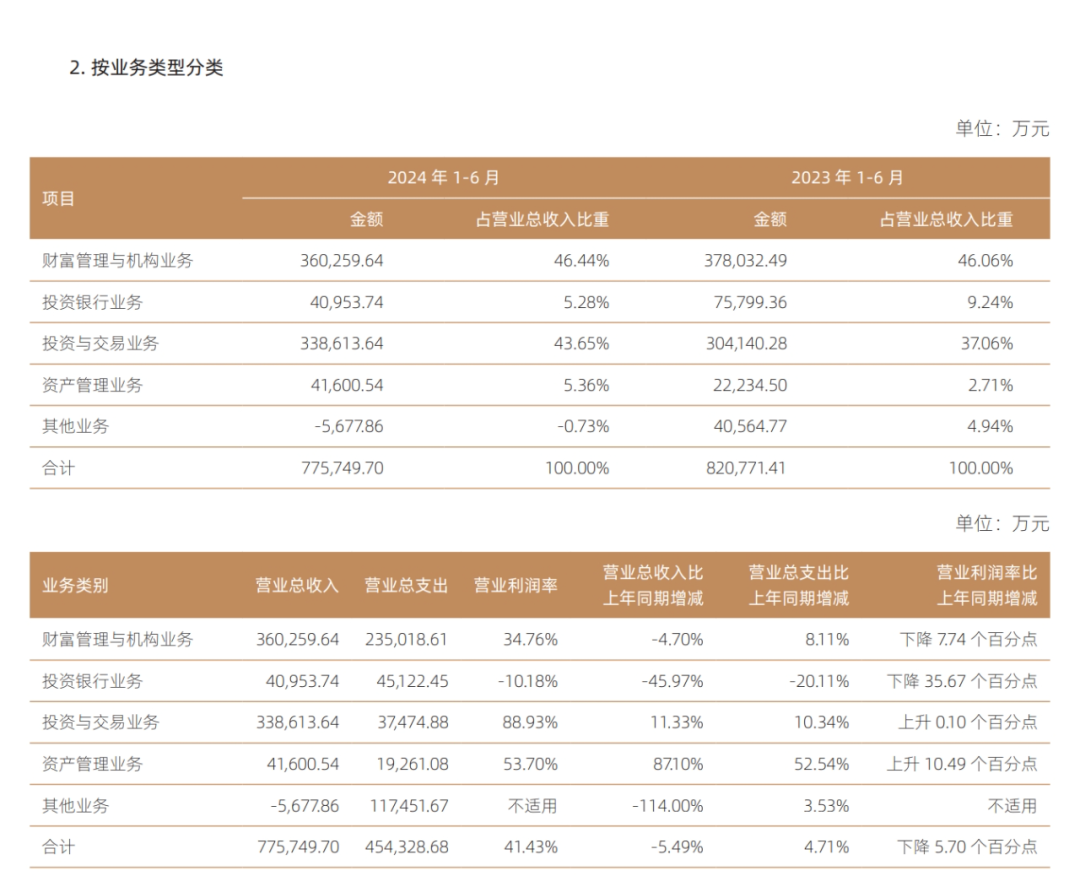Select the total expense 454,328.68
Image resolution: width=1080 pixels, height=887 pixels.
pos(406,847)
